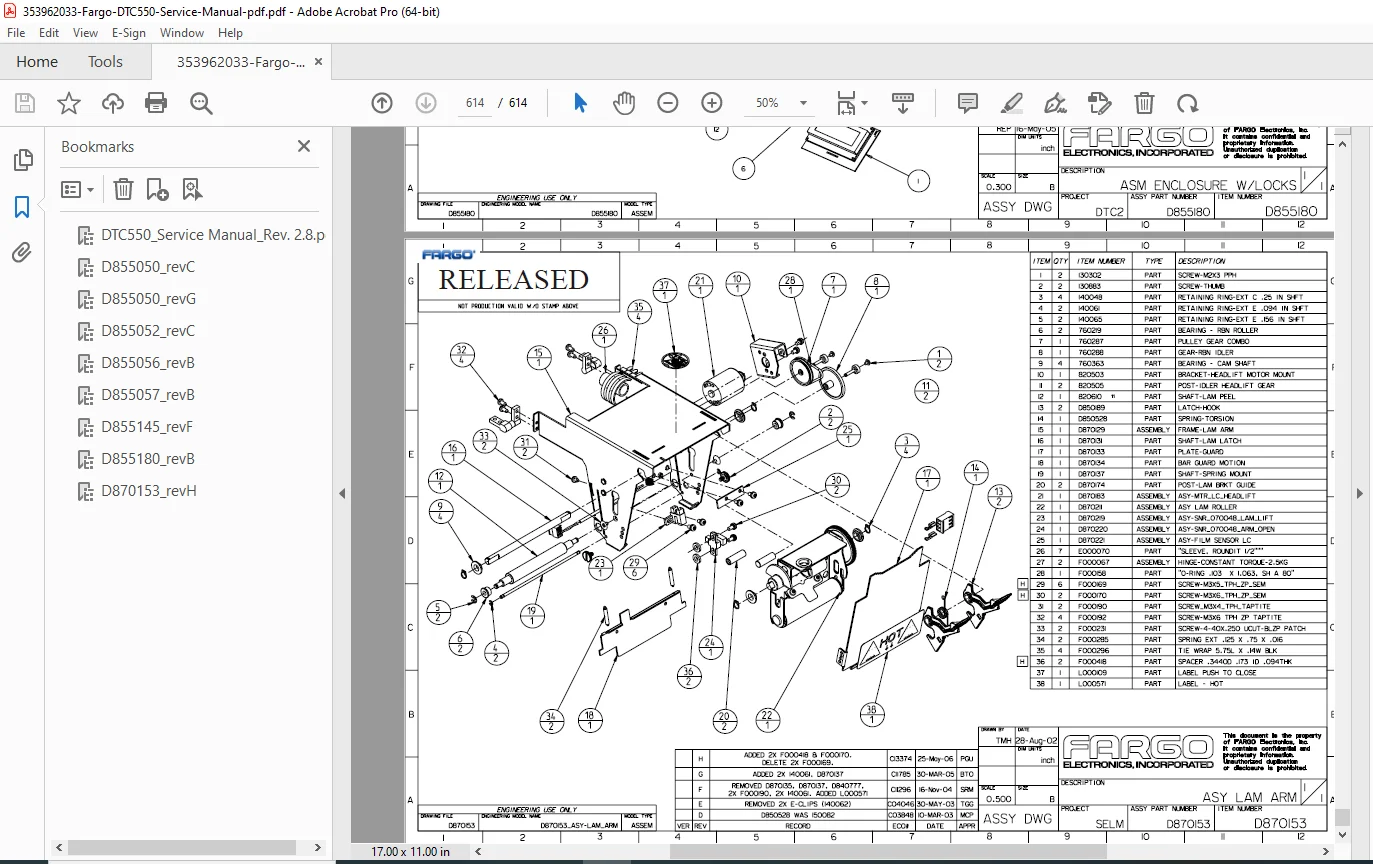Expand the right tools pane
Screen dimensions: 1373x864
(1359, 493)
